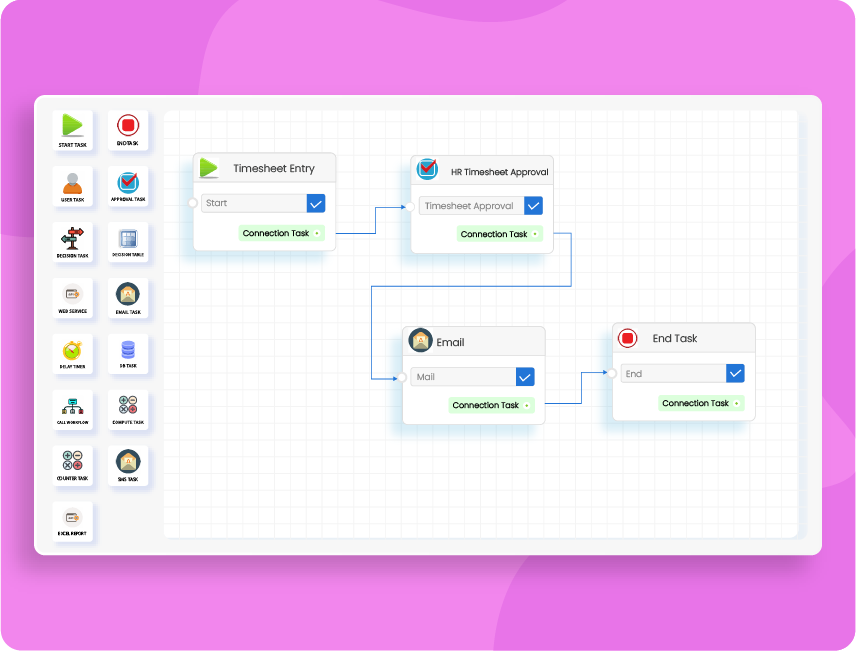Select the Web Service icon
856x651 pixels.
(x=73, y=295)
